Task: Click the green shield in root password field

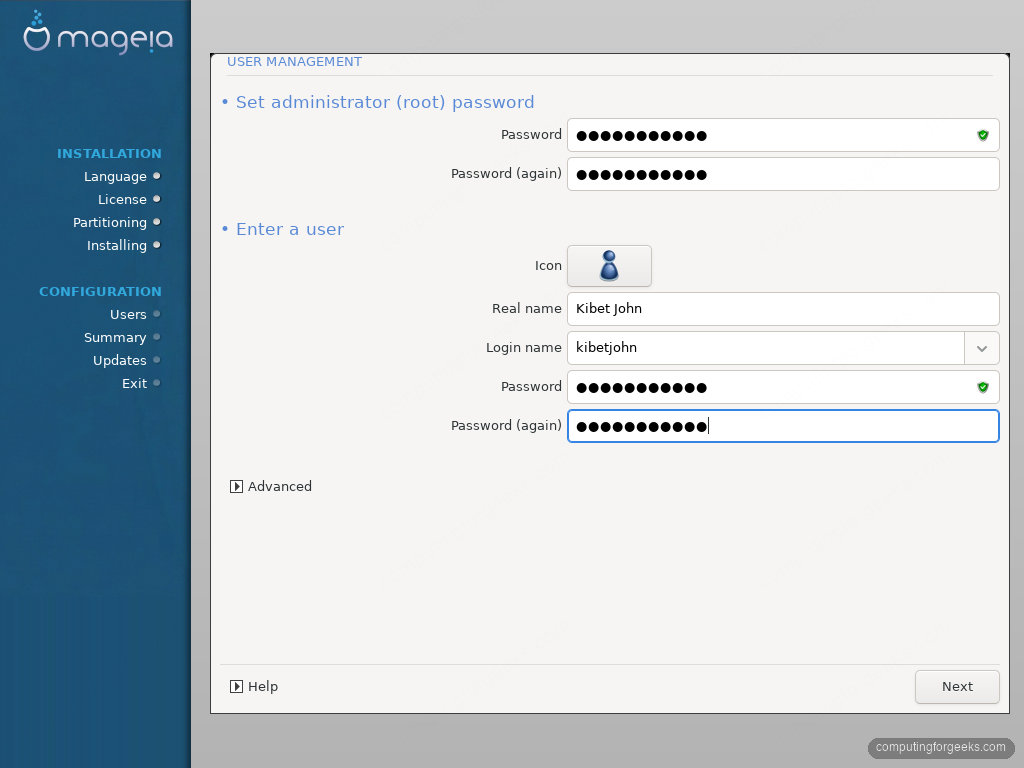Action: coord(983,135)
